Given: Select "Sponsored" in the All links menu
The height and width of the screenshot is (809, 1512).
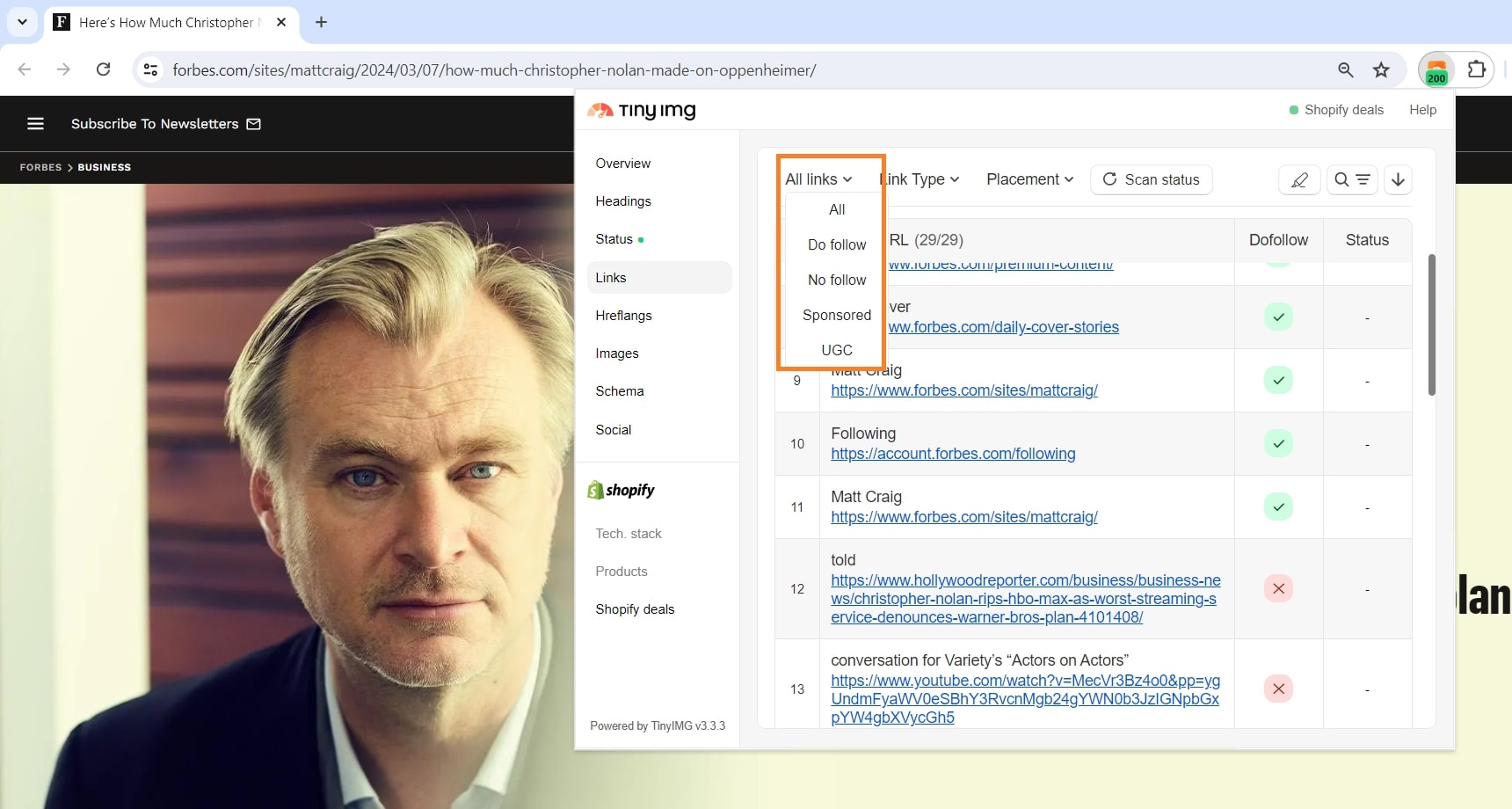Looking at the screenshot, I should [836, 315].
